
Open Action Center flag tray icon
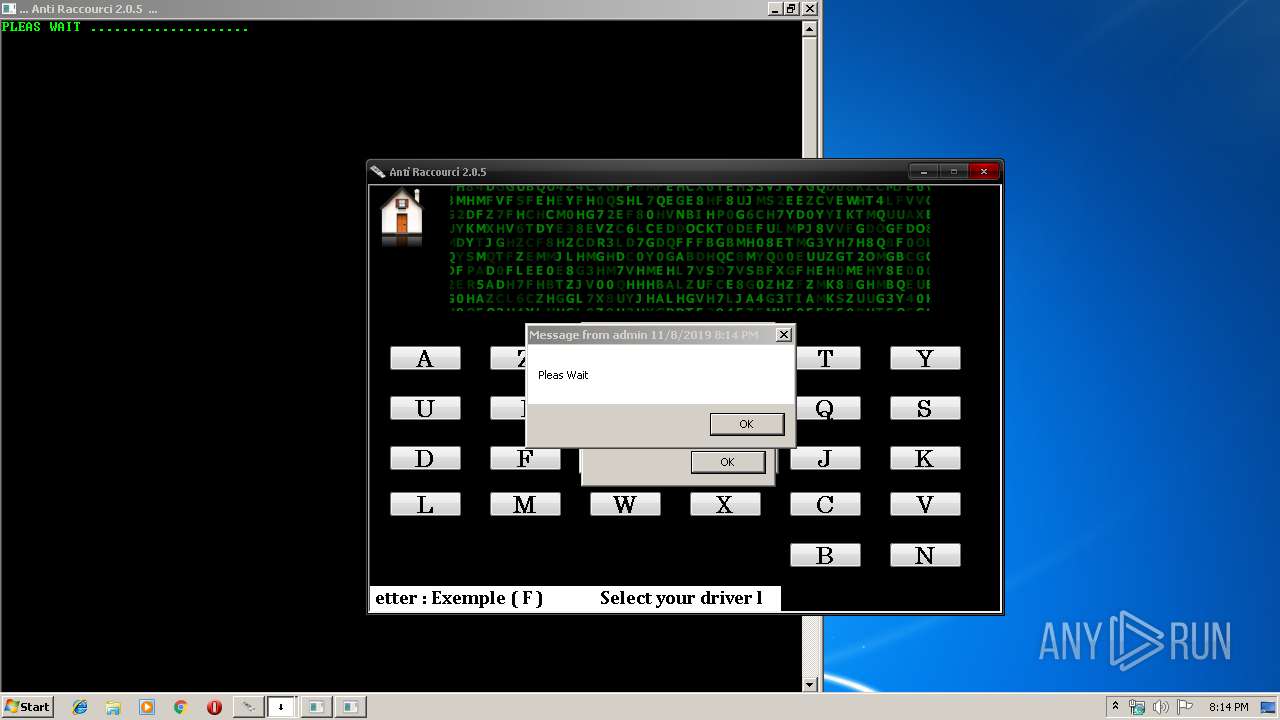pos(1185,707)
